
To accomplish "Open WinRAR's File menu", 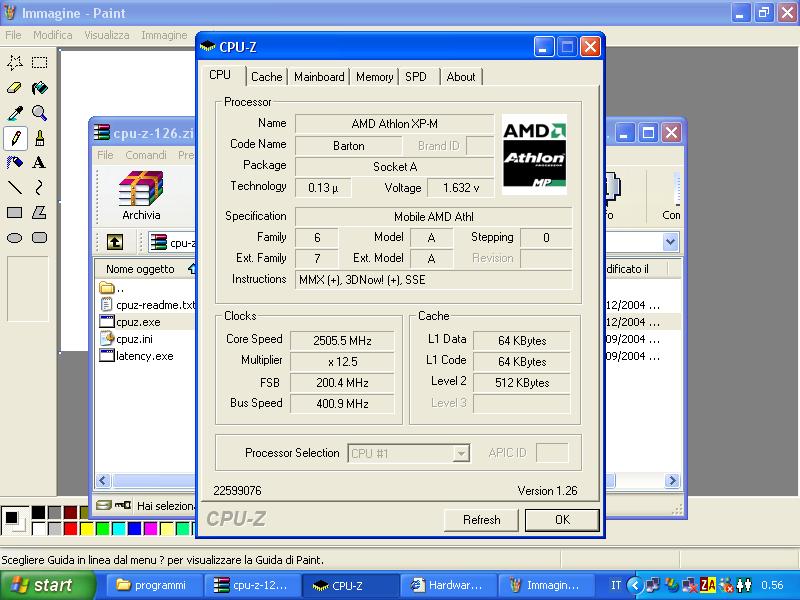I will (105, 155).
